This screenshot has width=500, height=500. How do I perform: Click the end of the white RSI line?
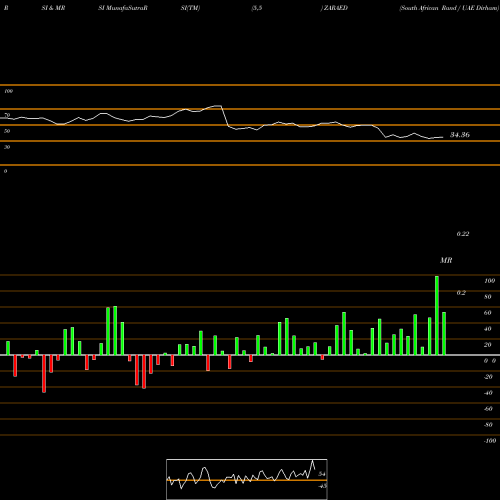(442, 137)
